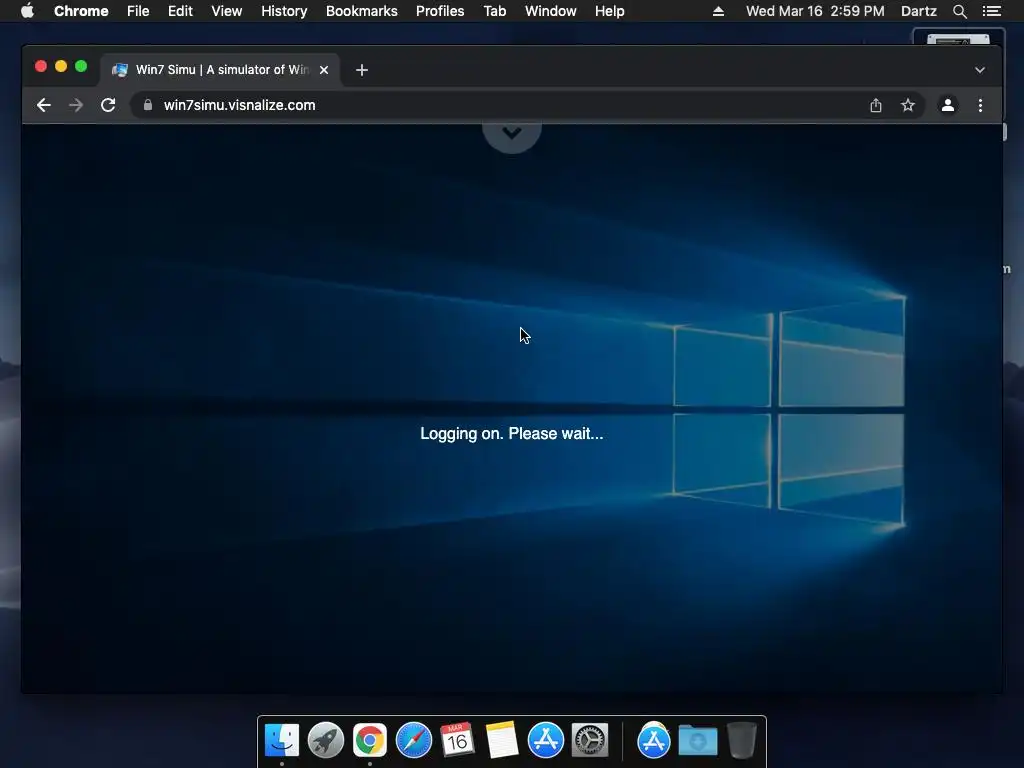The width and height of the screenshot is (1024, 768).
Task: Open the File menu
Action: pos(138,11)
